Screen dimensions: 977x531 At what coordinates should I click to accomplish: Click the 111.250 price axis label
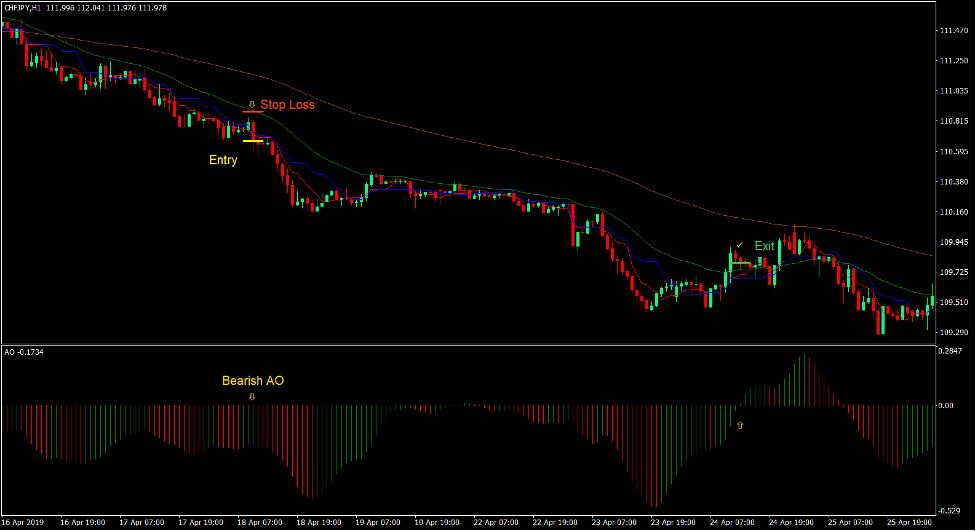pyautogui.click(x=954, y=60)
